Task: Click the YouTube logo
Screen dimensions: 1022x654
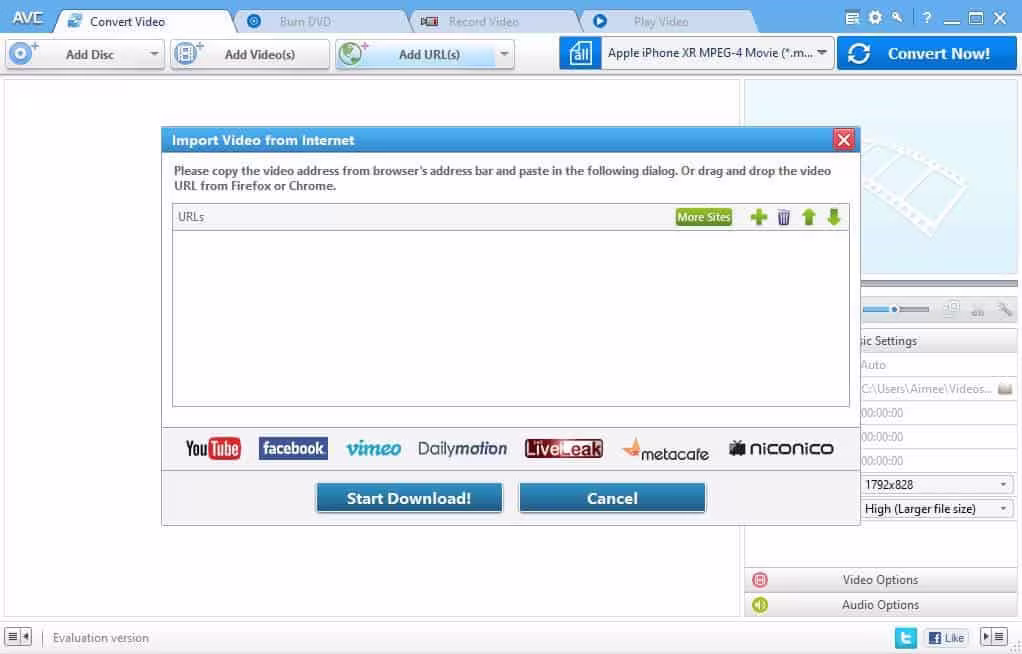Action: click(213, 449)
